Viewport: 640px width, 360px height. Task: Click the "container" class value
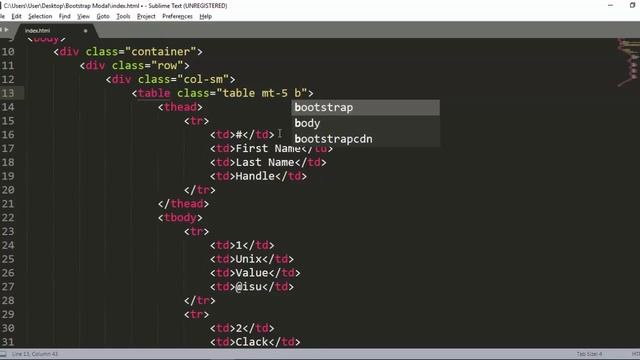click(161, 52)
